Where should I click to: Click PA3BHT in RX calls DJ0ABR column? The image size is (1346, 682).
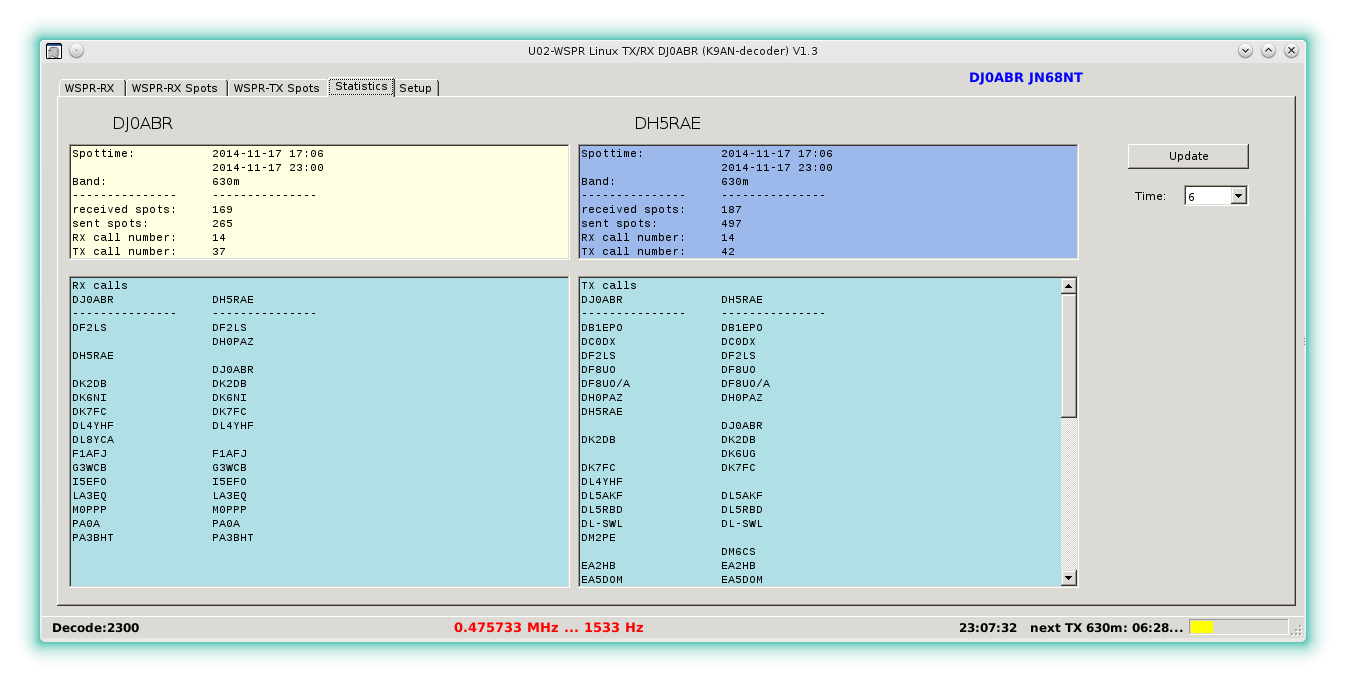[93, 538]
